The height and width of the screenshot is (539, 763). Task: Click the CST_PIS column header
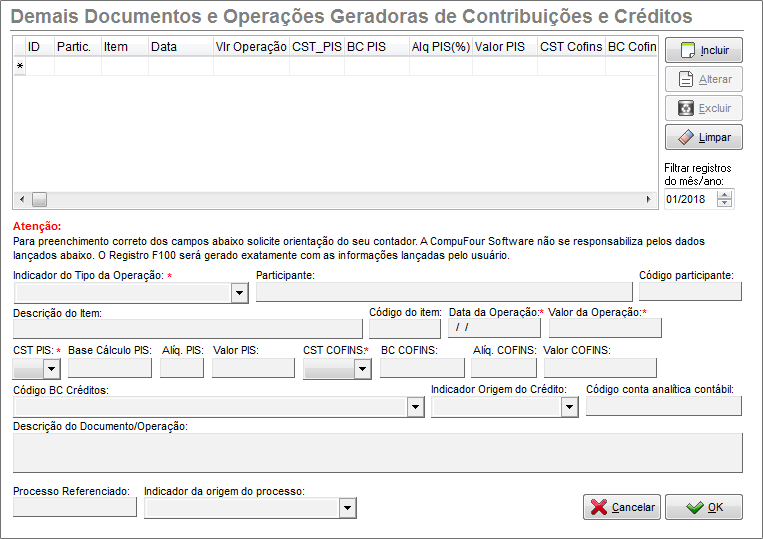[x=315, y=47]
